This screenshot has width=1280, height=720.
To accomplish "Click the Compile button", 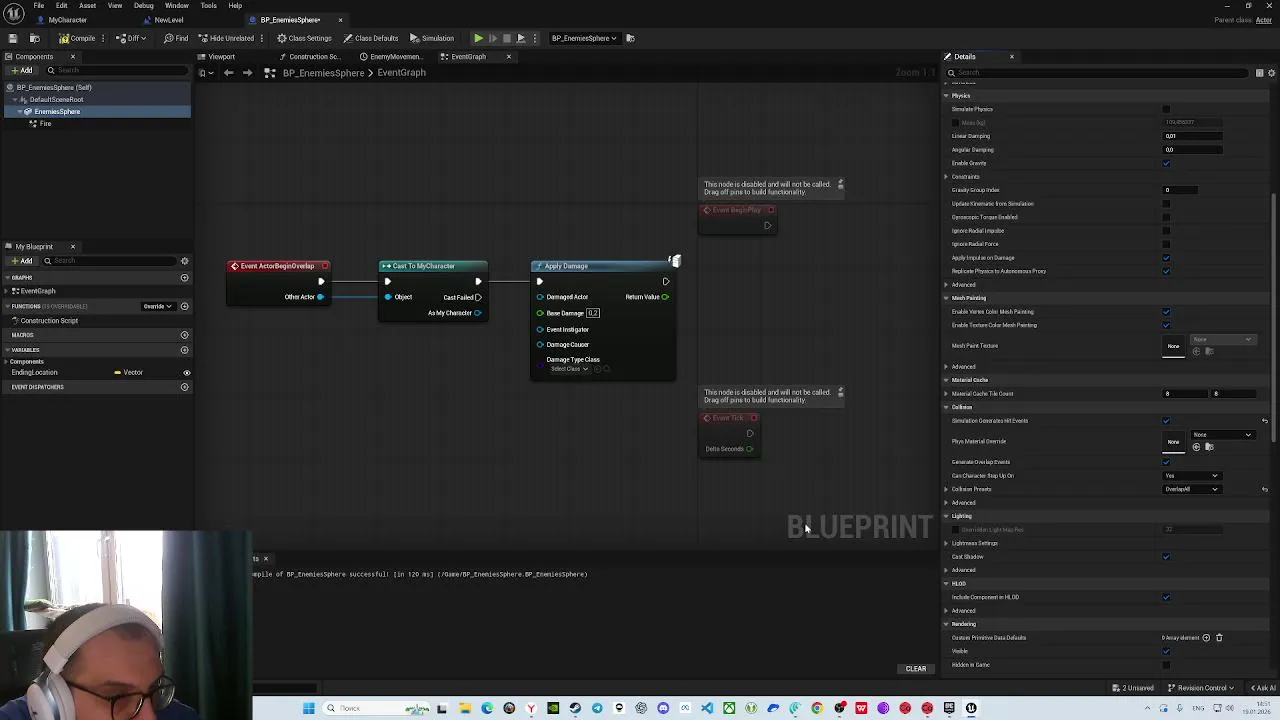I will (78, 38).
